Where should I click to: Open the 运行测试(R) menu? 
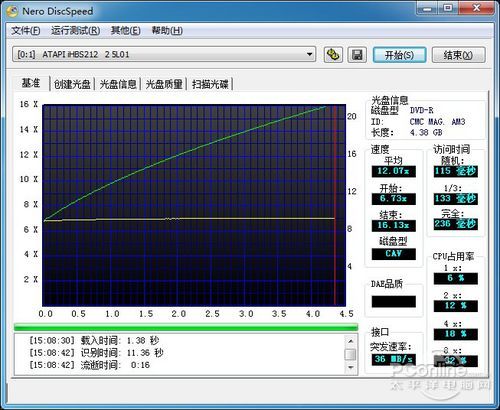point(76,31)
